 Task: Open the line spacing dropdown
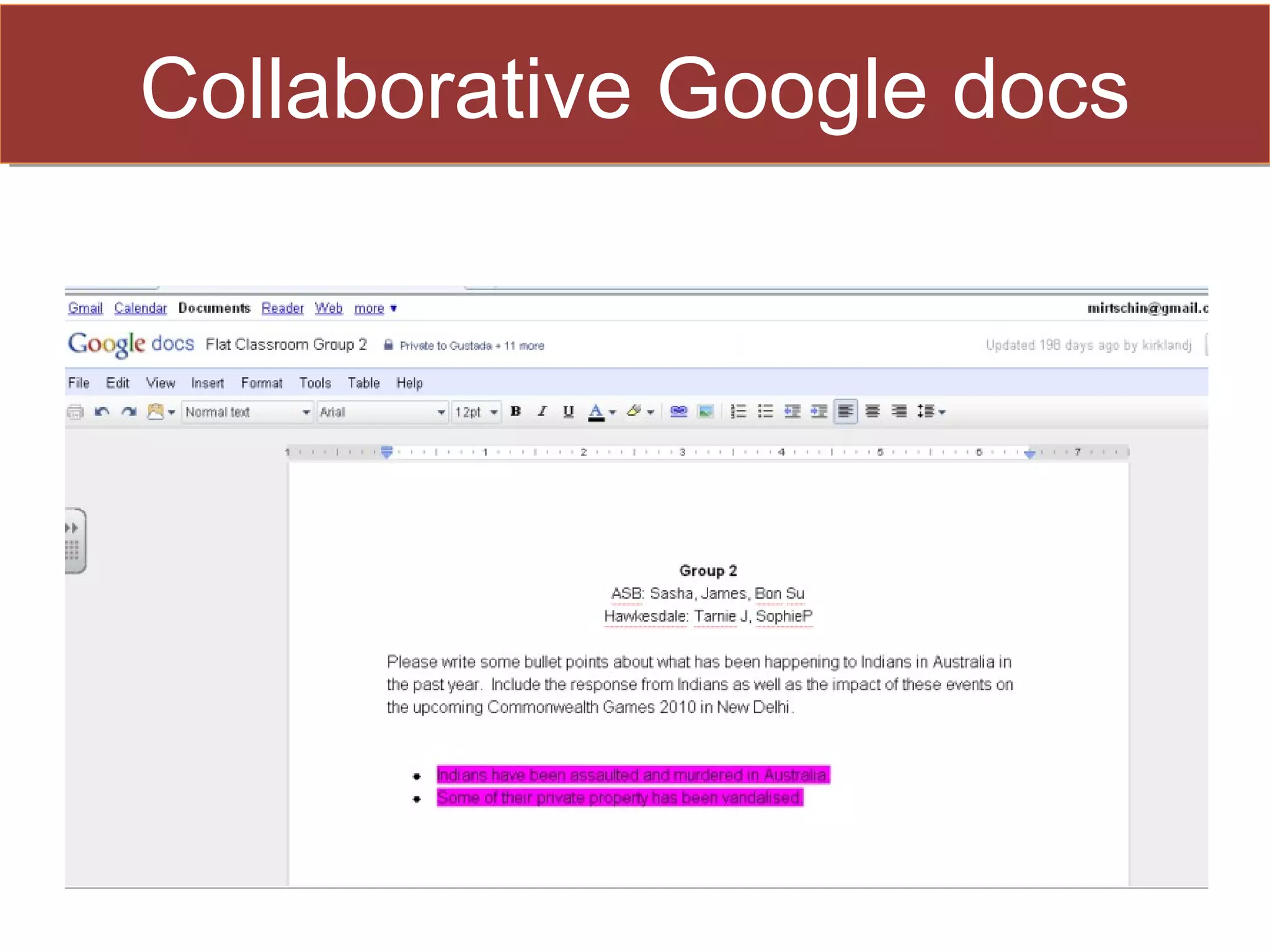coord(931,412)
